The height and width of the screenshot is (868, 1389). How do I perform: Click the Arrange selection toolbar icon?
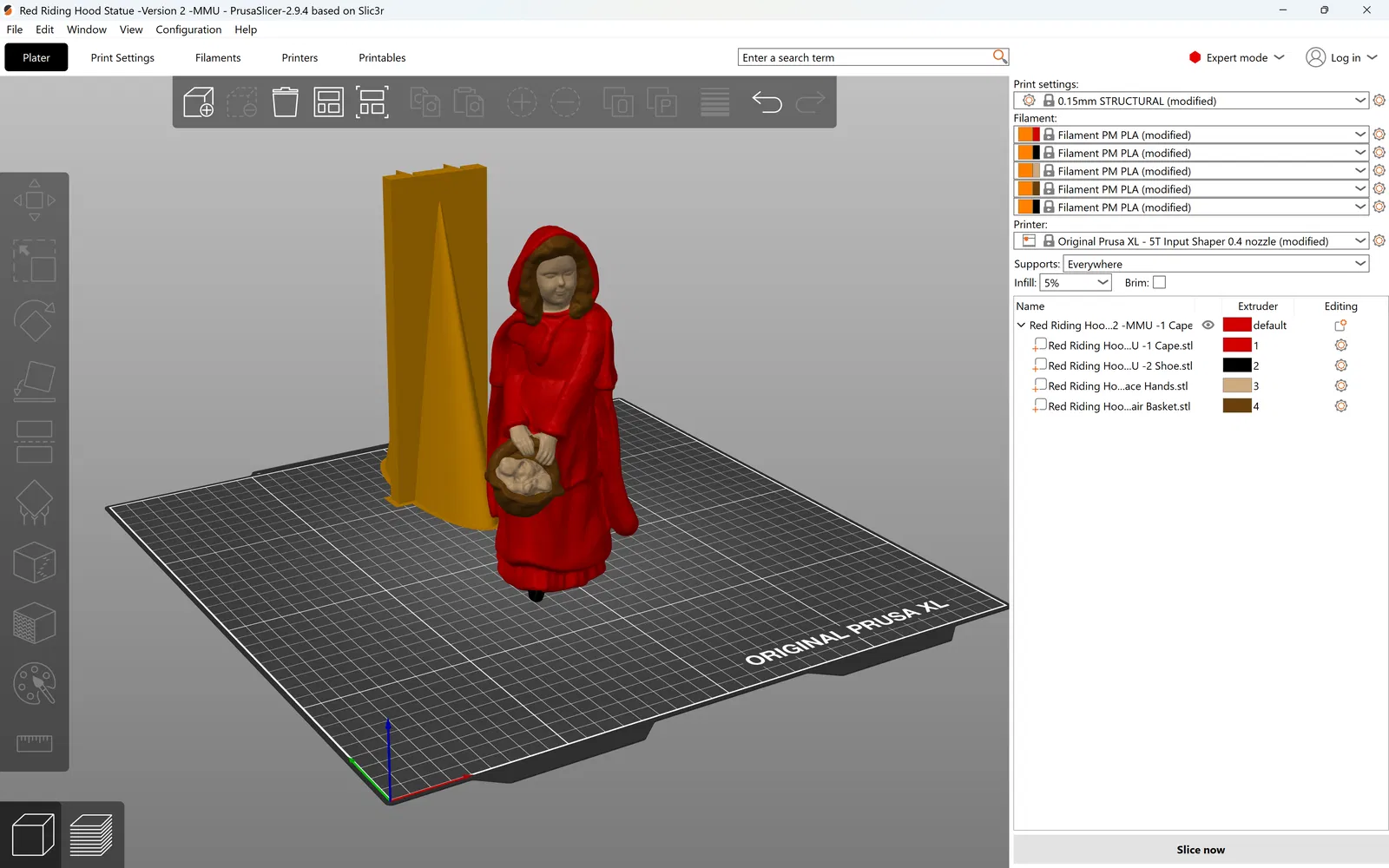[372, 102]
